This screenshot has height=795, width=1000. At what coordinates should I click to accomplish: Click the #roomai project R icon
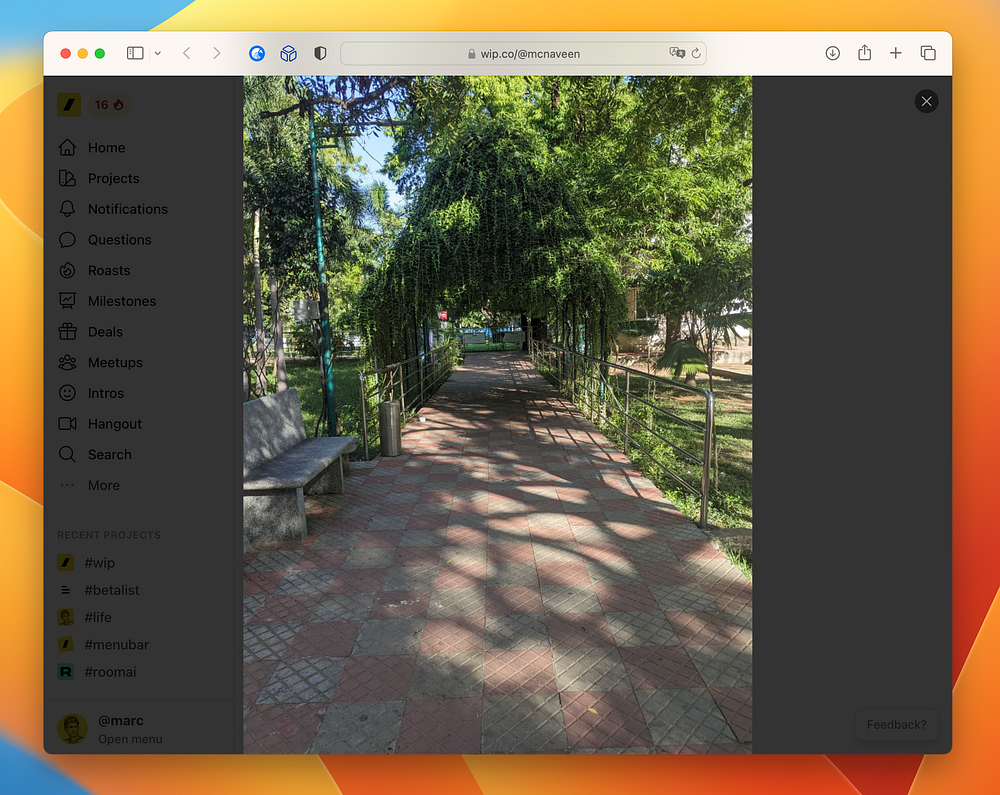pyautogui.click(x=66, y=672)
